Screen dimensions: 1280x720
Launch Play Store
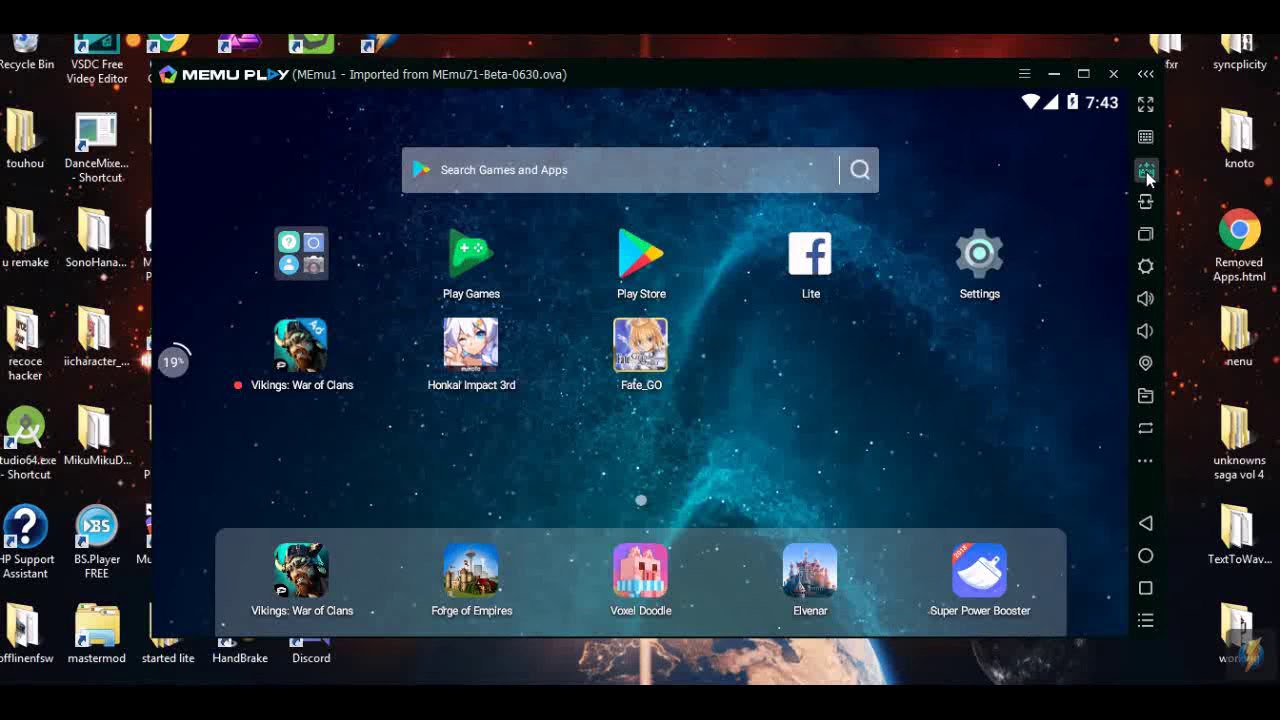(641, 264)
